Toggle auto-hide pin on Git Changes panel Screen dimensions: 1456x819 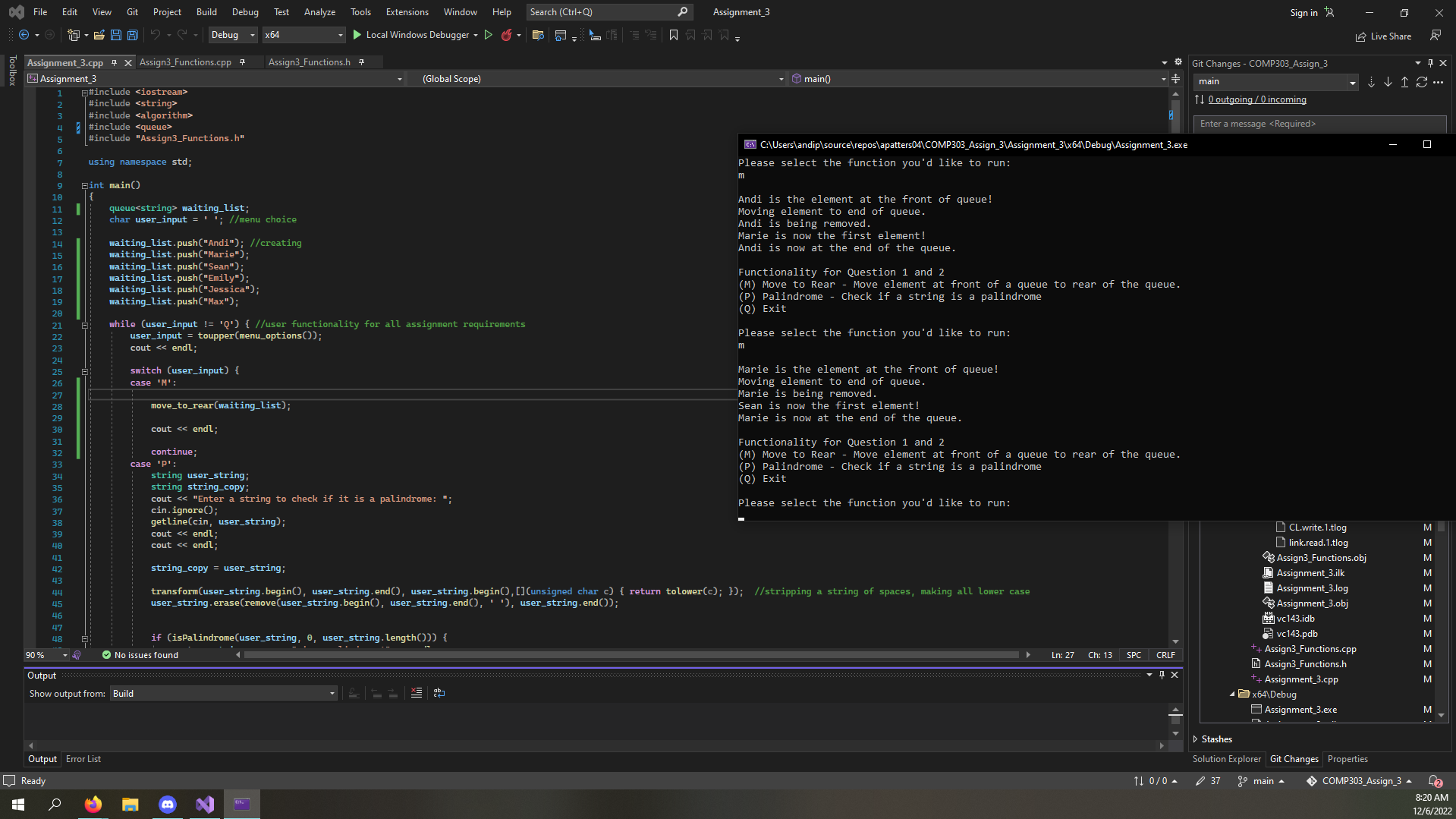1430,63
